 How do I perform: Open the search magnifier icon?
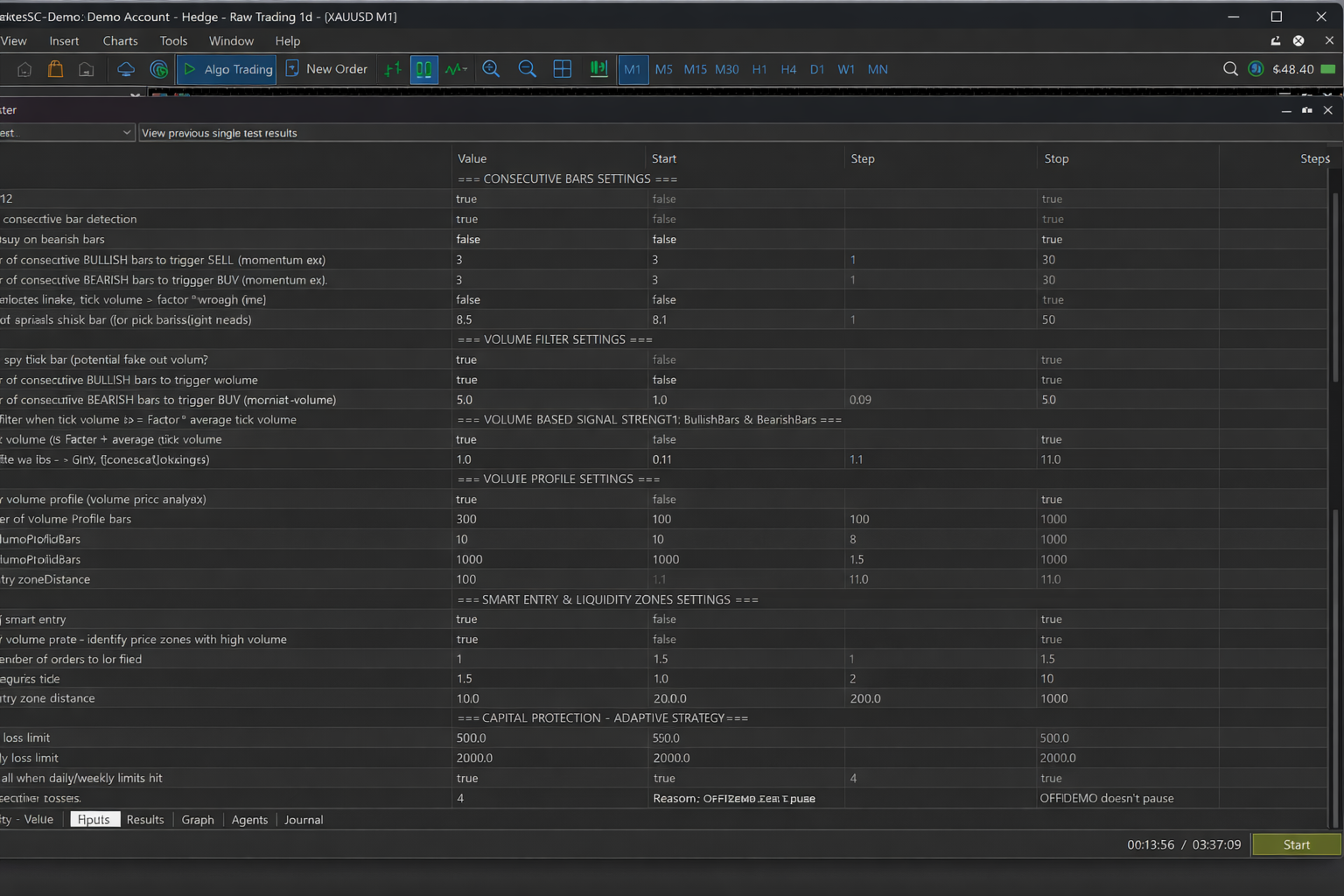click(1230, 69)
